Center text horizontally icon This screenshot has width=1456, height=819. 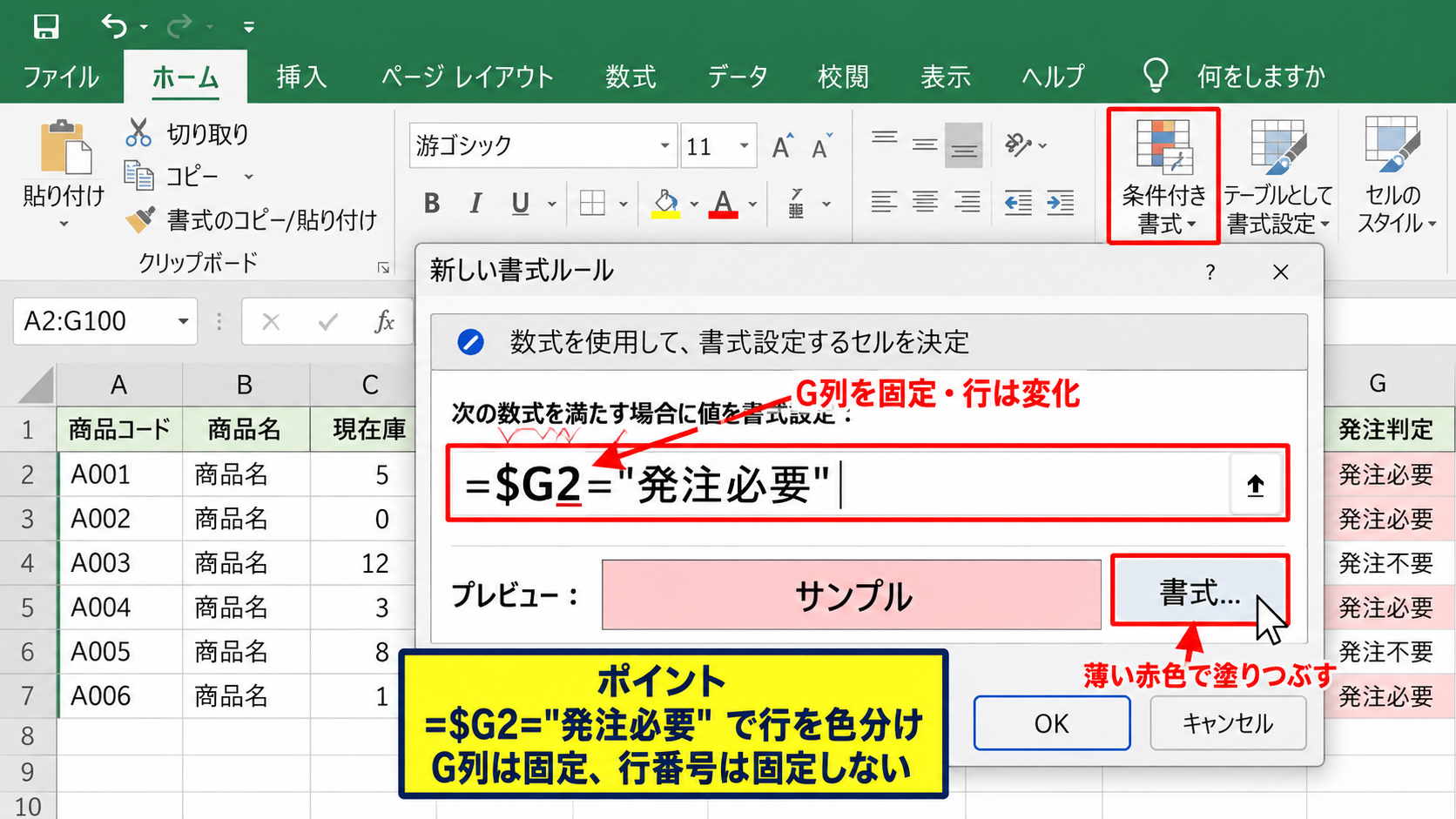(x=925, y=203)
